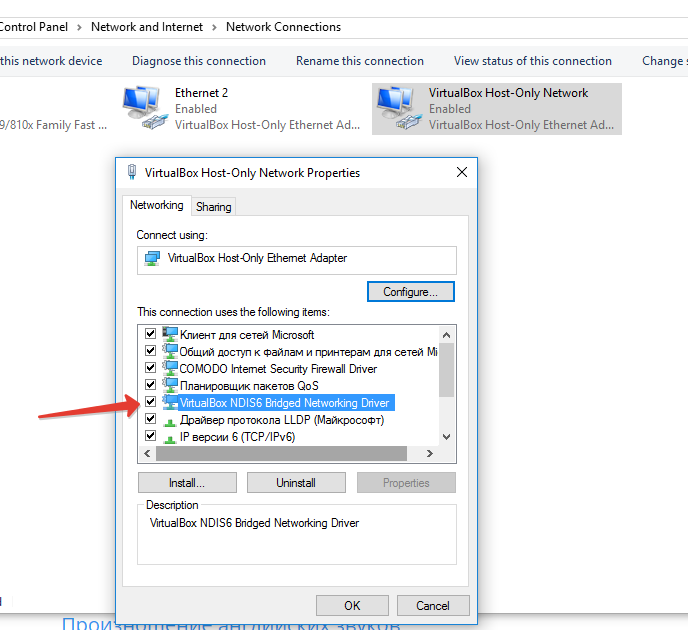The image size is (688, 630).
Task: Click Network Connections breadcrumb
Action: click(x=283, y=27)
